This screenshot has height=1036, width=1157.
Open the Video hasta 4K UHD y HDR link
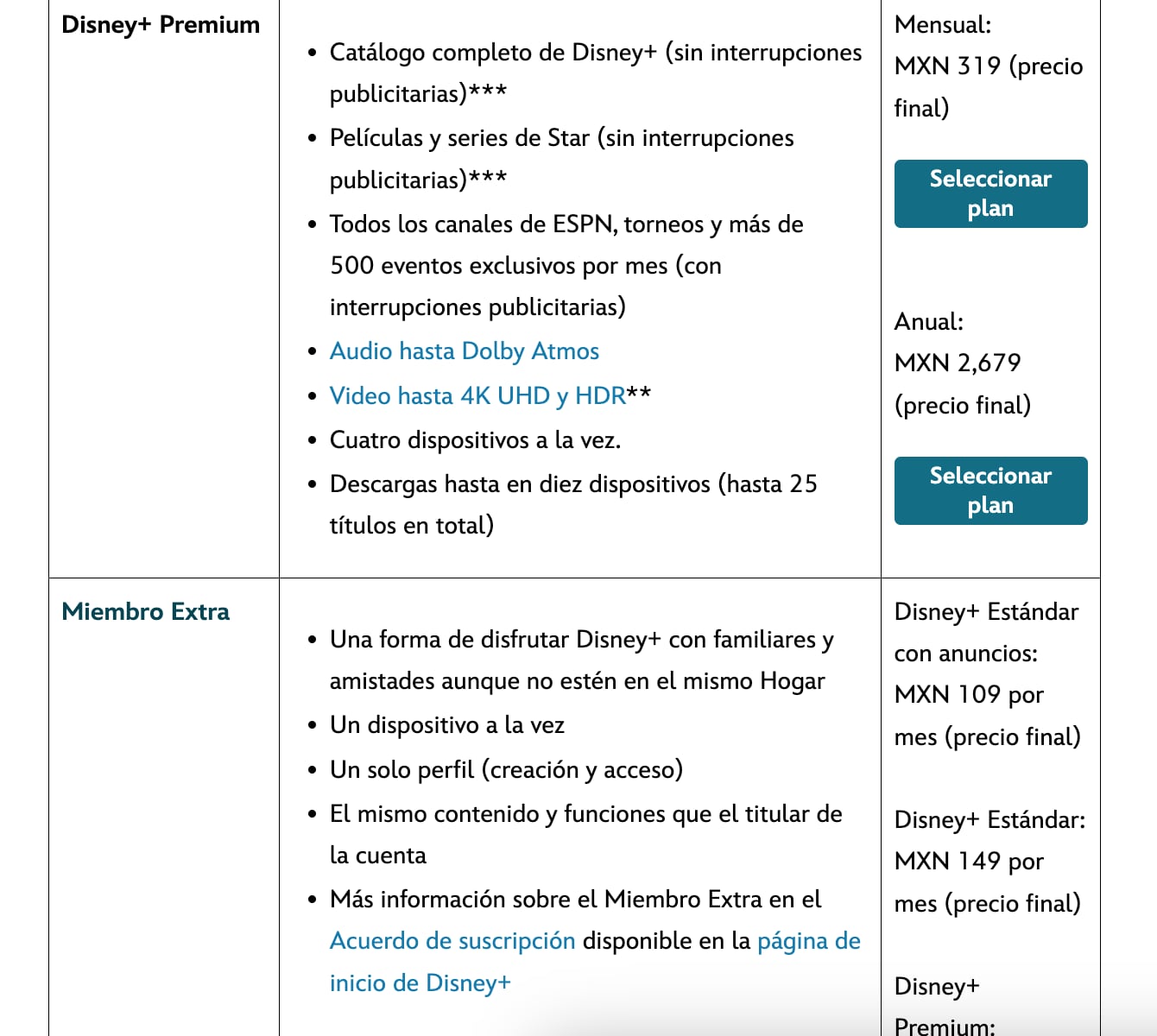click(x=477, y=395)
